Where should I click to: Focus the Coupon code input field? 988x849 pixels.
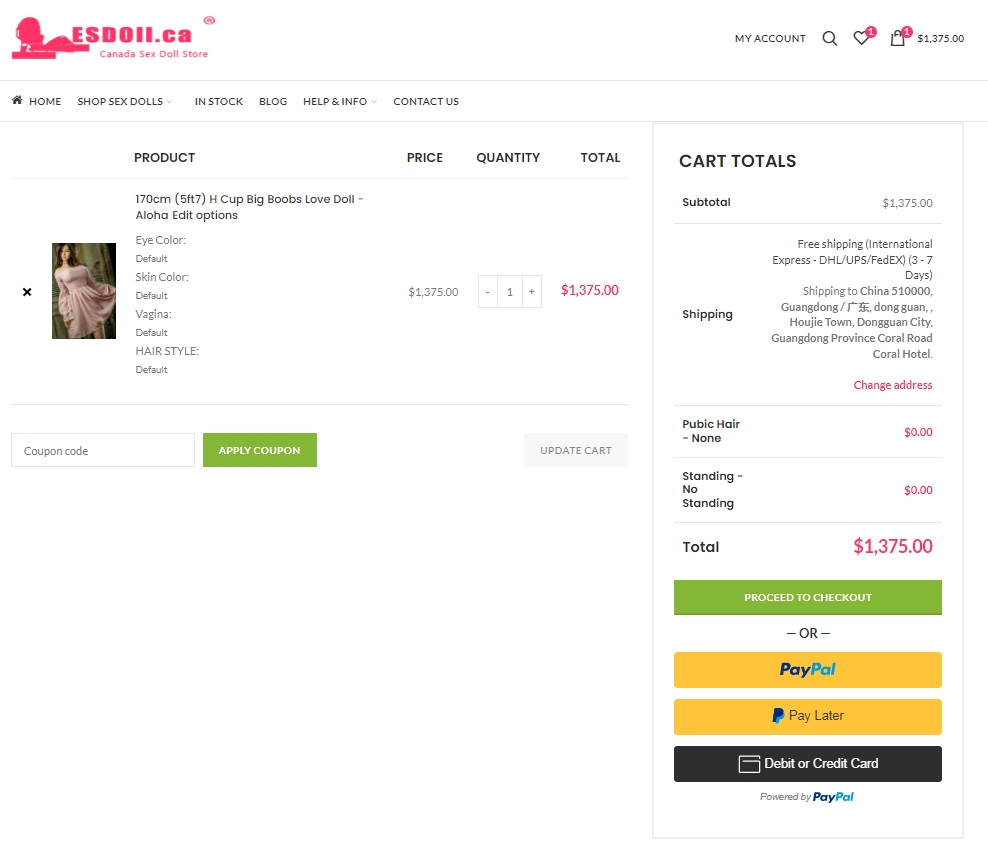tap(103, 450)
